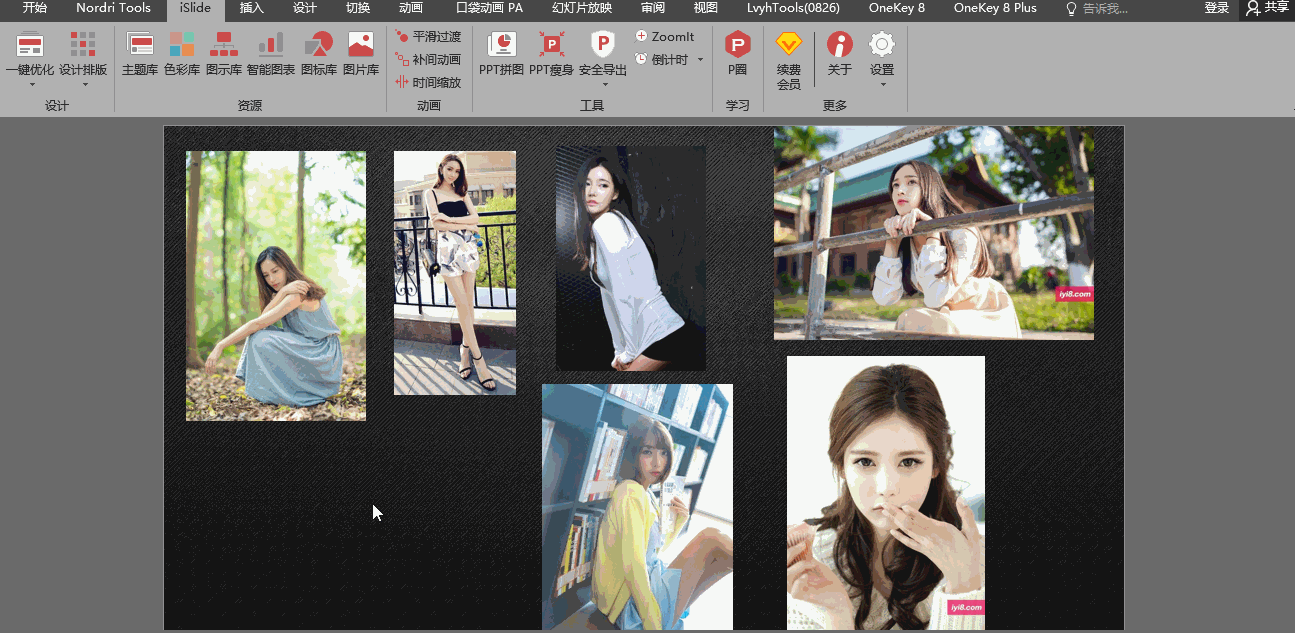Open the 图片库 picture library
This screenshot has height=633, width=1295.
pos(361,54)
